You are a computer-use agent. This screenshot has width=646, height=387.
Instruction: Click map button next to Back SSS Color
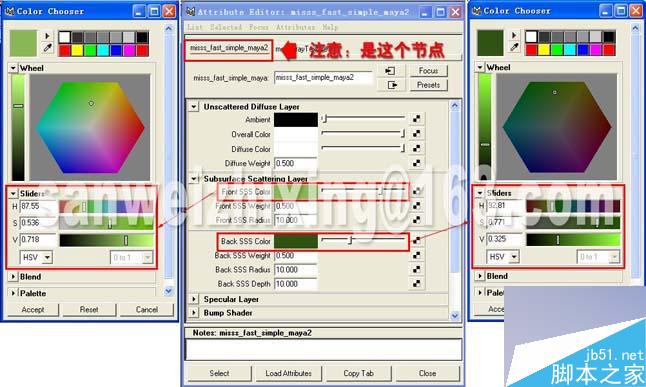417,240
